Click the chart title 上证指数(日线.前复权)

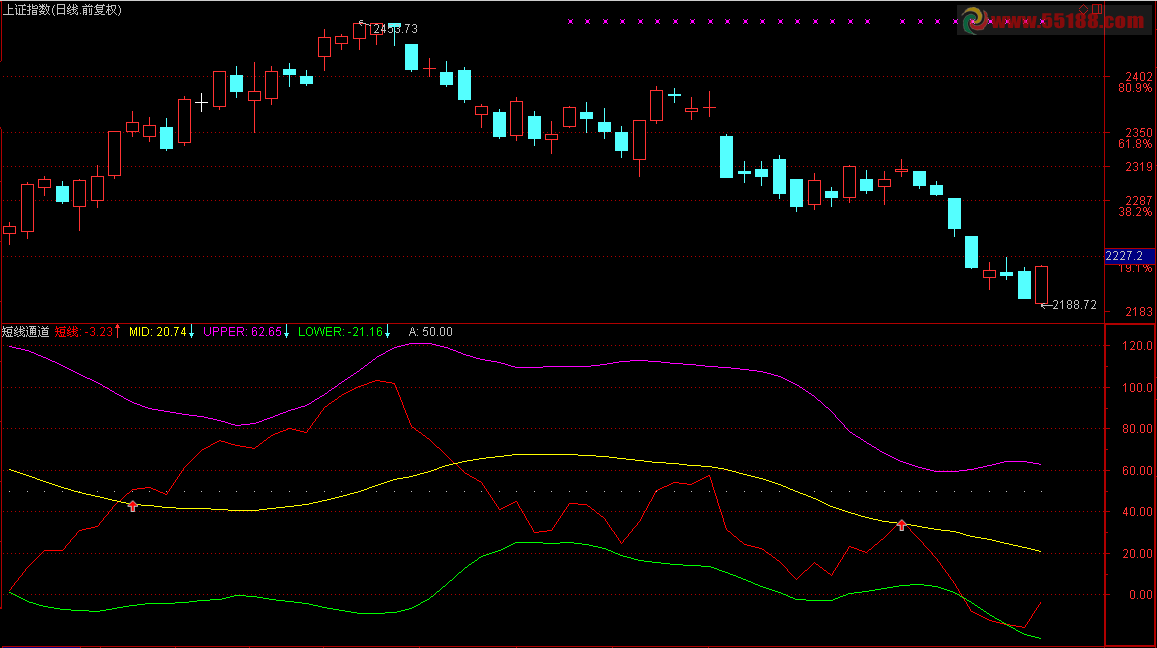(x=63, y=10)
